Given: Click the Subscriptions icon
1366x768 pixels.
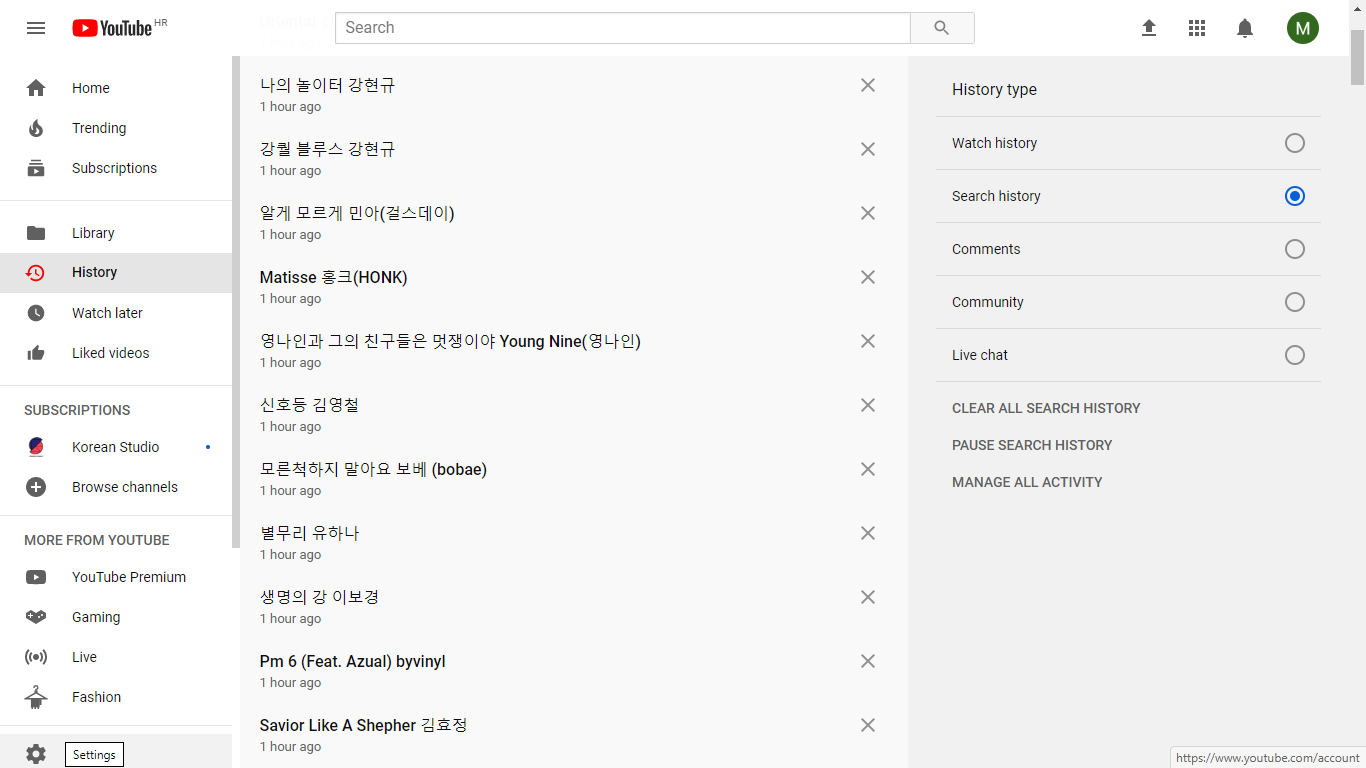Looking at the screenshot, I should pos(36,168).
